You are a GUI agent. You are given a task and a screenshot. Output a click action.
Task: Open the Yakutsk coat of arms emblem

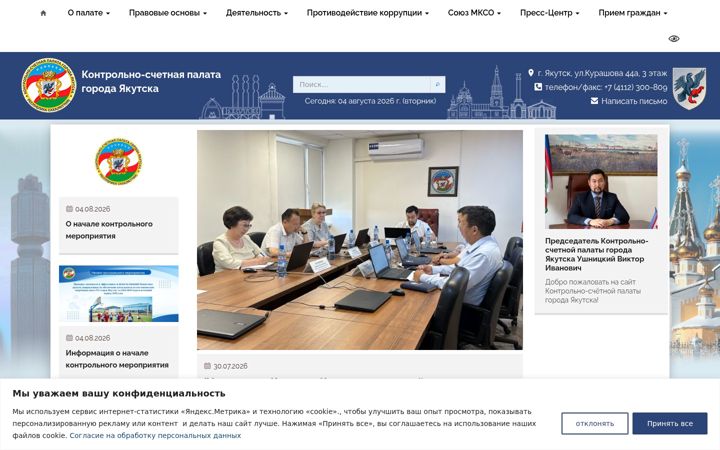[x=689, y=88]
